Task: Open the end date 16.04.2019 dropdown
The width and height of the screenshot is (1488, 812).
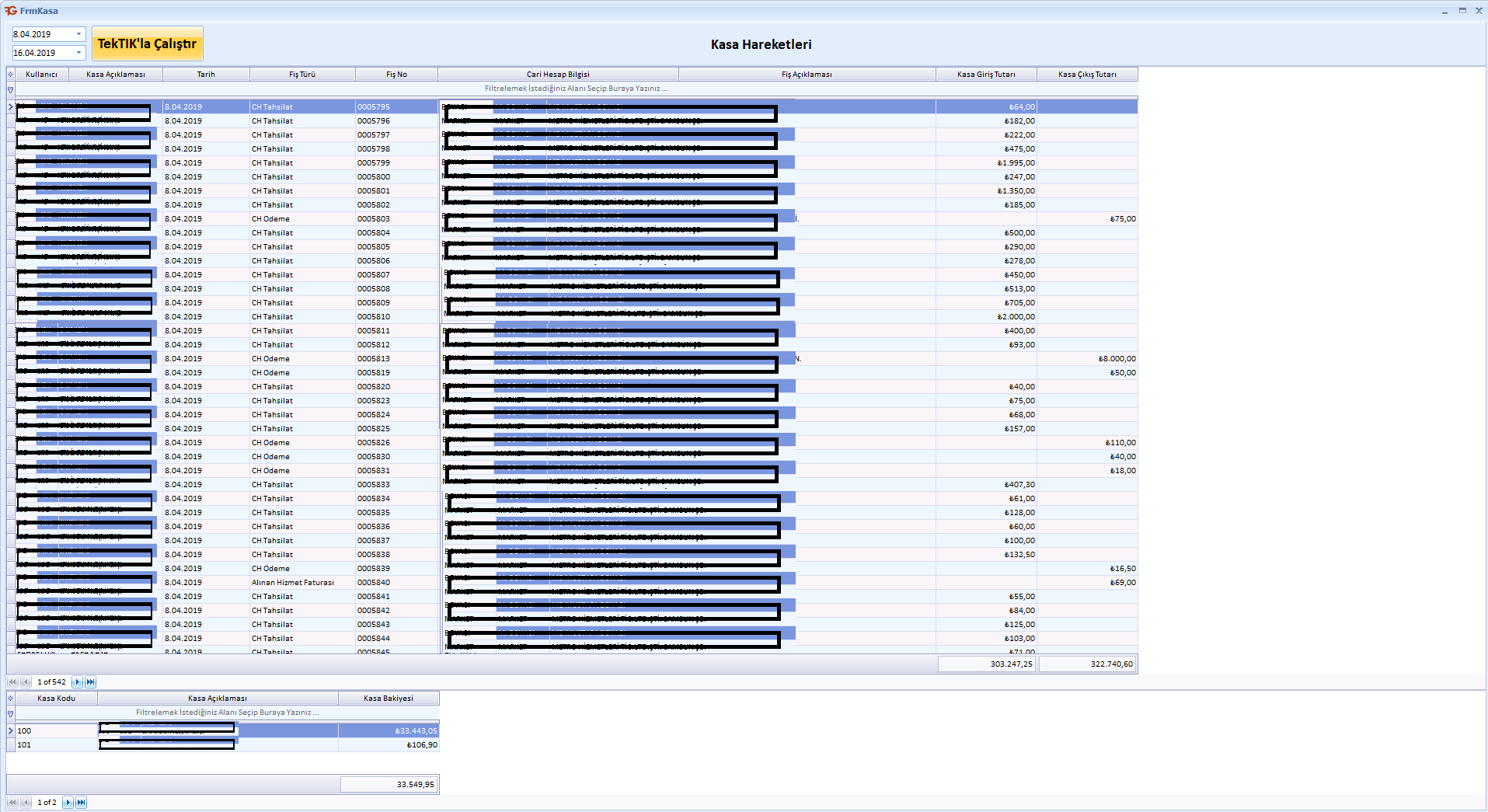Action: [78, 53]
